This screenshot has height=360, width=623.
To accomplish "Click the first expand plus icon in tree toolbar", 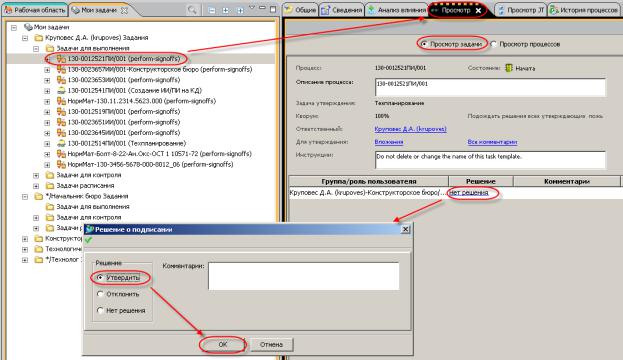I will 226,11.
